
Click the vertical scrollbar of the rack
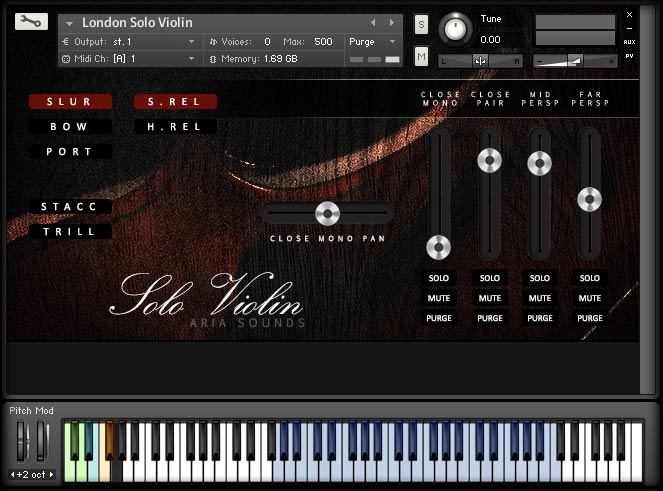[x=647, y=199]
